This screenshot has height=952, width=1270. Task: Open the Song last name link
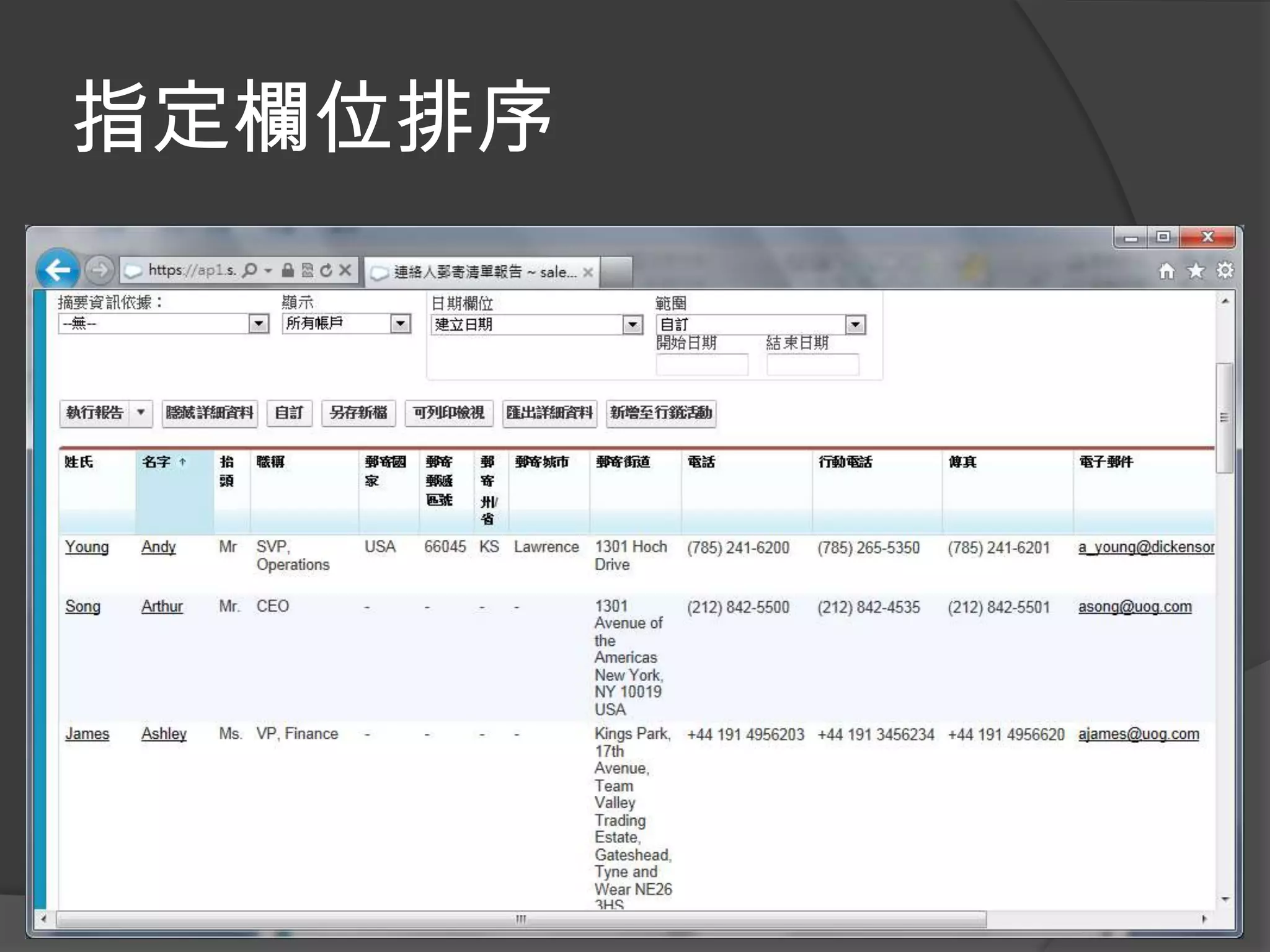pyautogui.click(x=82, y=607)
